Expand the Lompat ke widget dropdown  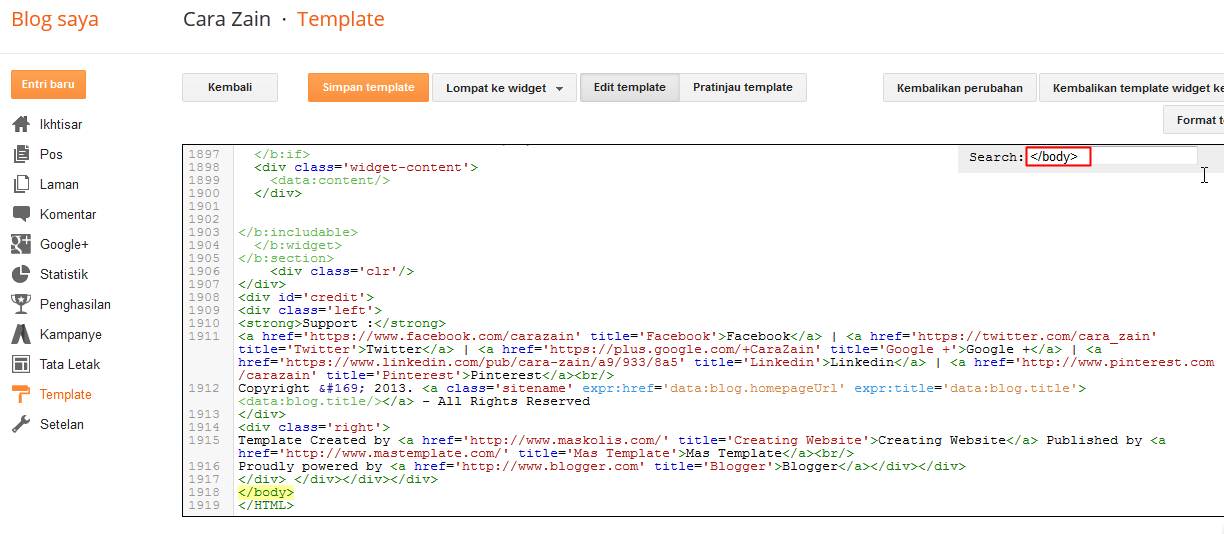505,88
